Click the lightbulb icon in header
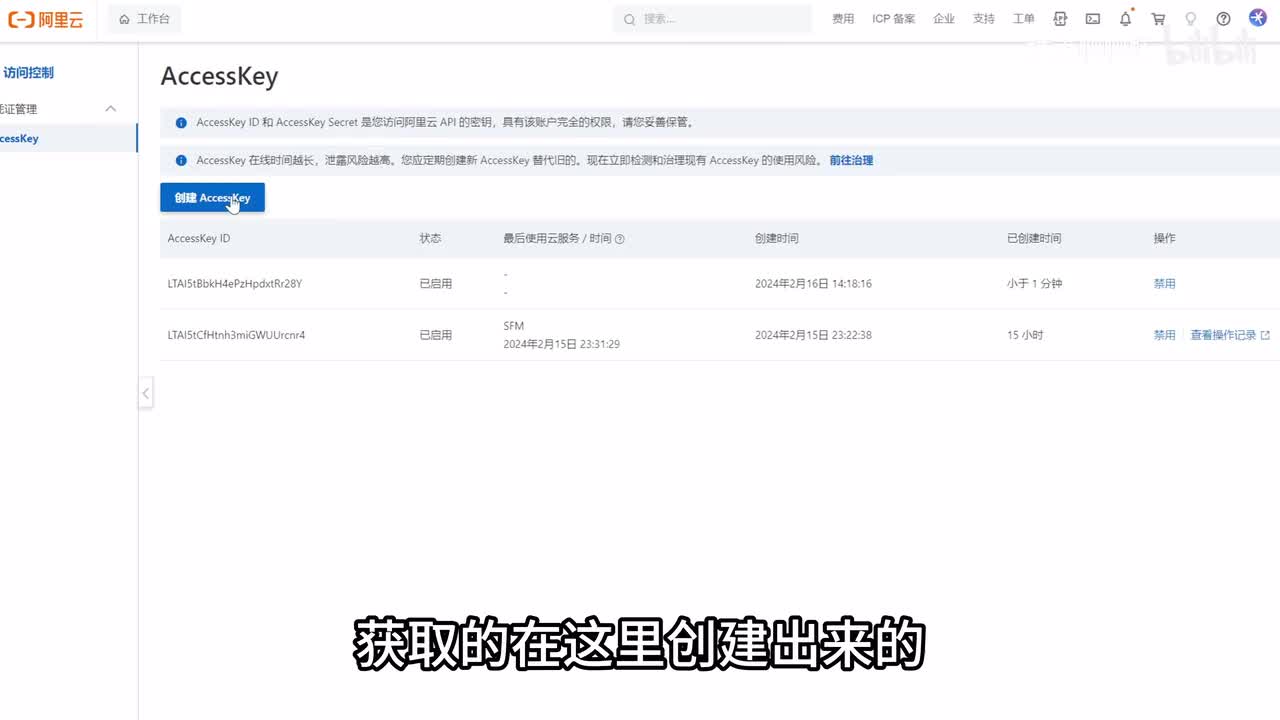Image resolution: width=1280 pixels, height=720 pixels. click(1190, 19)
